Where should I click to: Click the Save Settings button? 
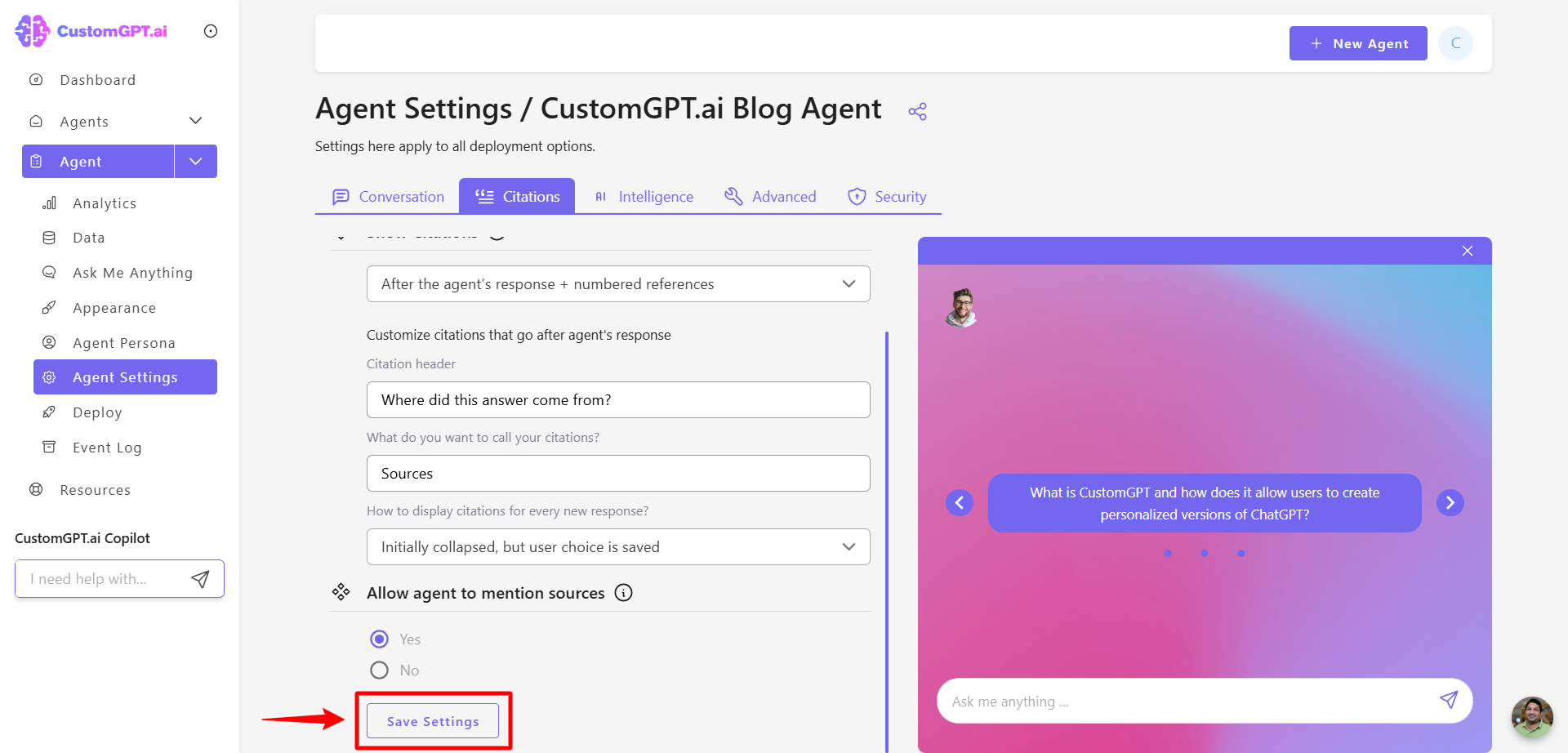[x=433, y=721]
